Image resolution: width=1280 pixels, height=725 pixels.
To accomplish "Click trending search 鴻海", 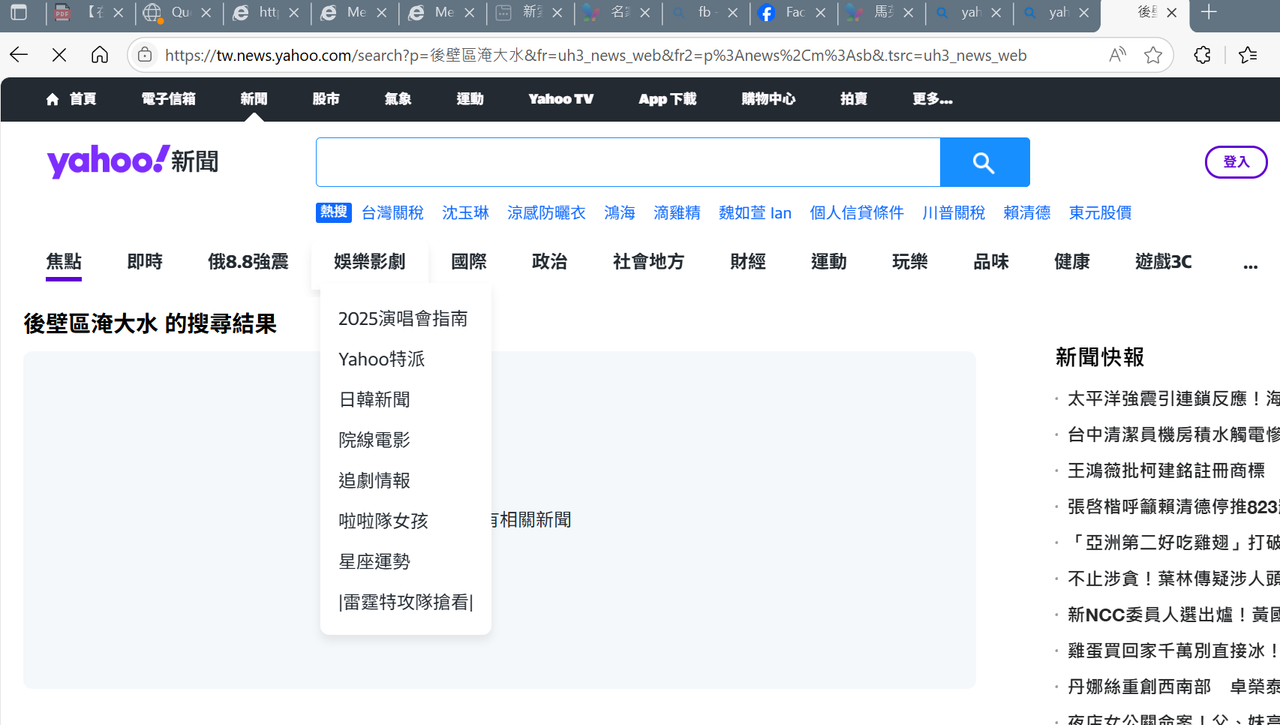I will (620, 213).
